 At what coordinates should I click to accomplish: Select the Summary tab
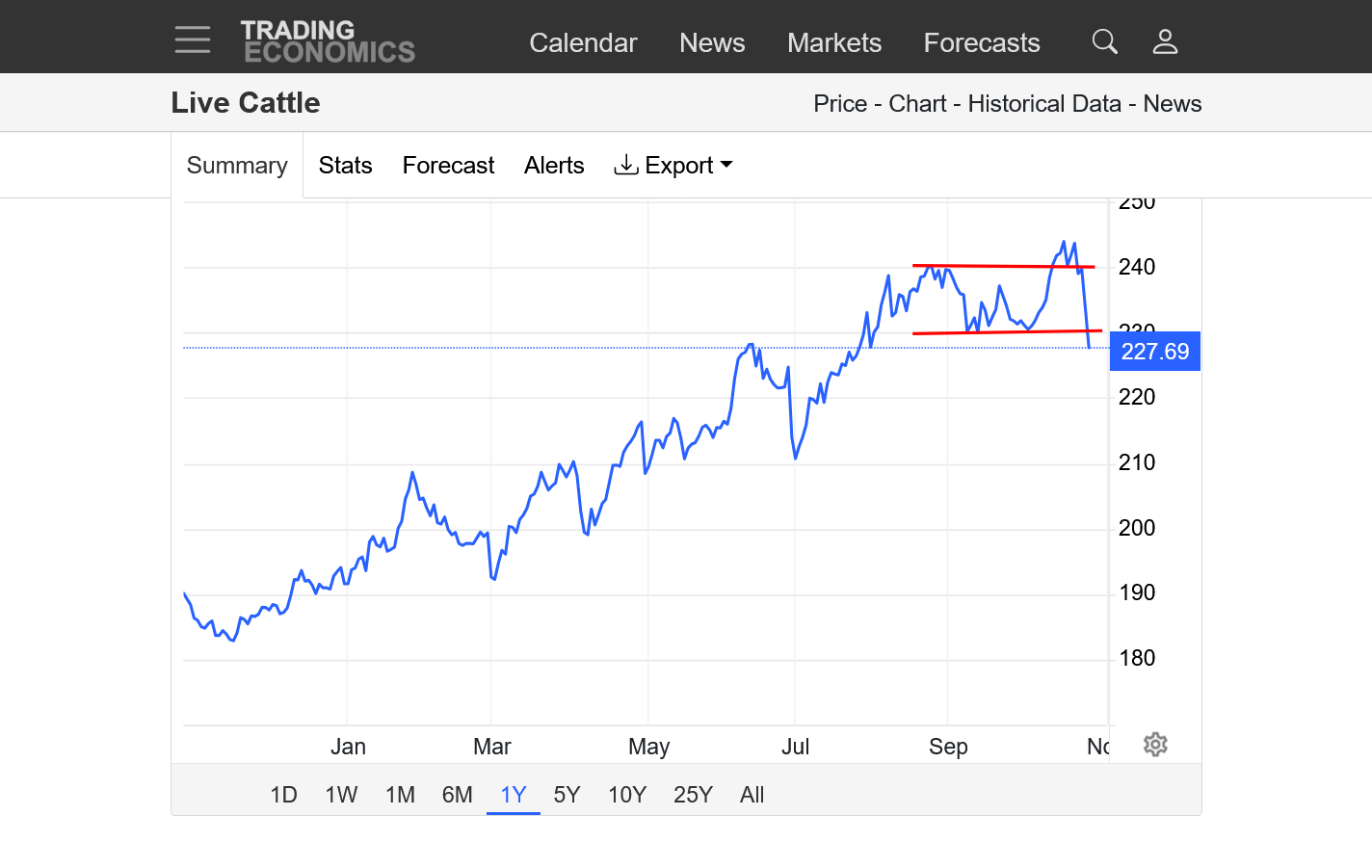point(237,166)
